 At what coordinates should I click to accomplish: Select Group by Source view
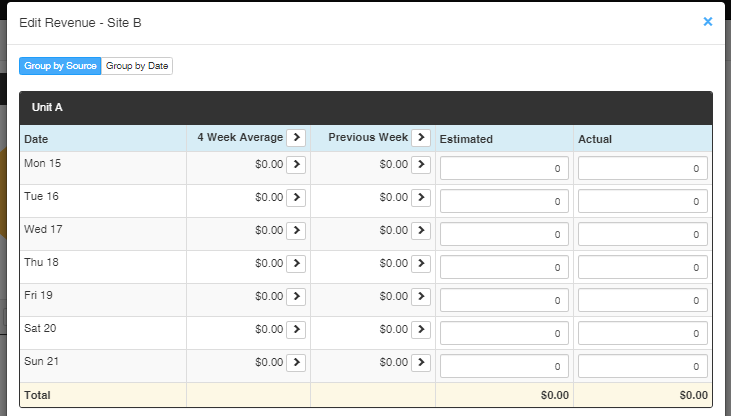[x=60, y=66]
